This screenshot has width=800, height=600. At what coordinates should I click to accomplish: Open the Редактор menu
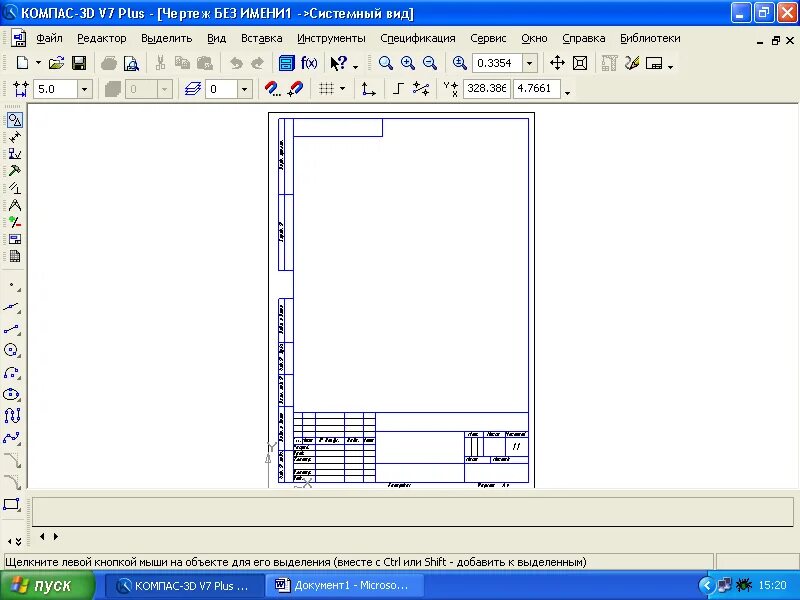(x=102, y=38)
